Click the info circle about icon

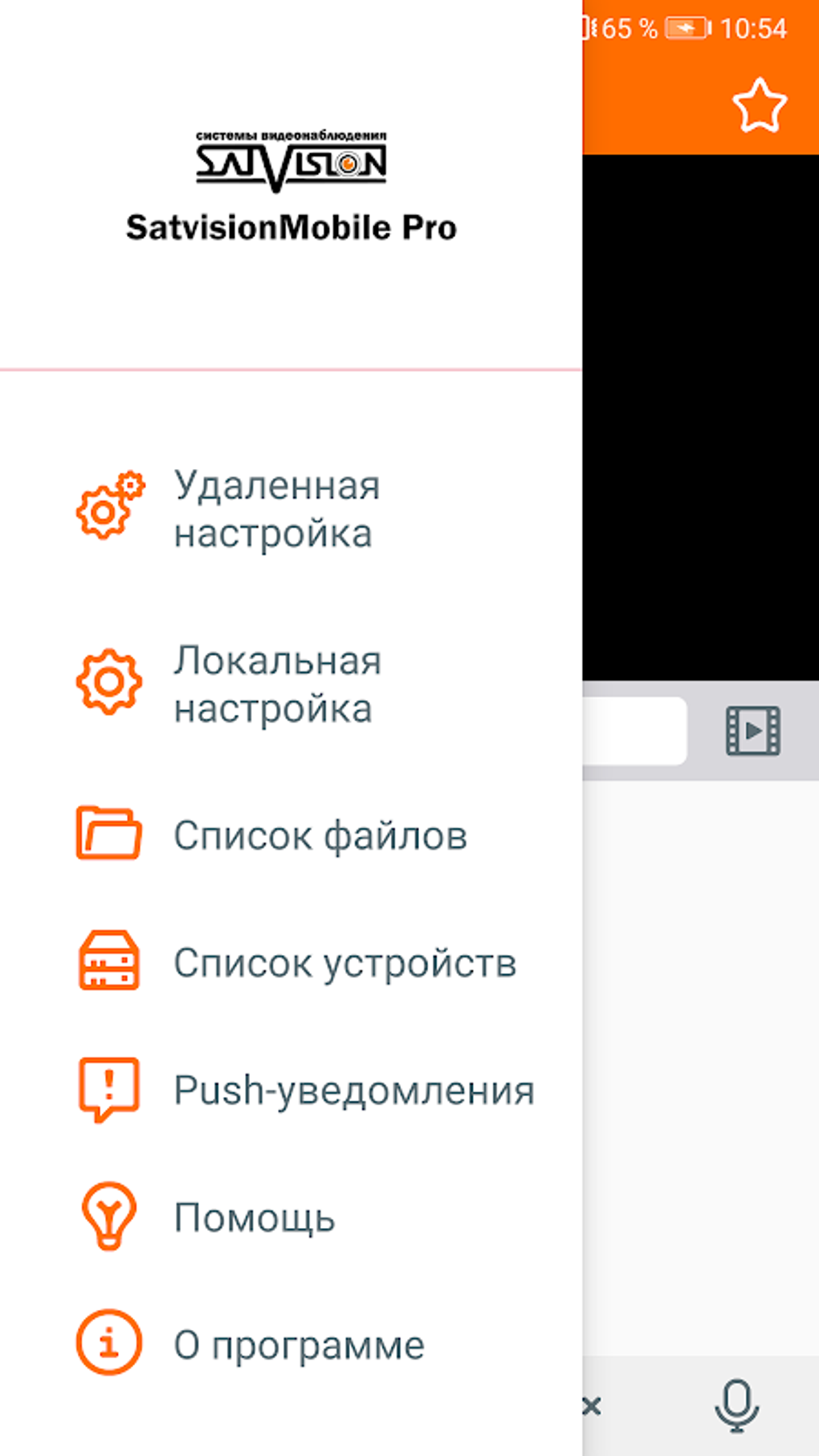pos(109,1342)
